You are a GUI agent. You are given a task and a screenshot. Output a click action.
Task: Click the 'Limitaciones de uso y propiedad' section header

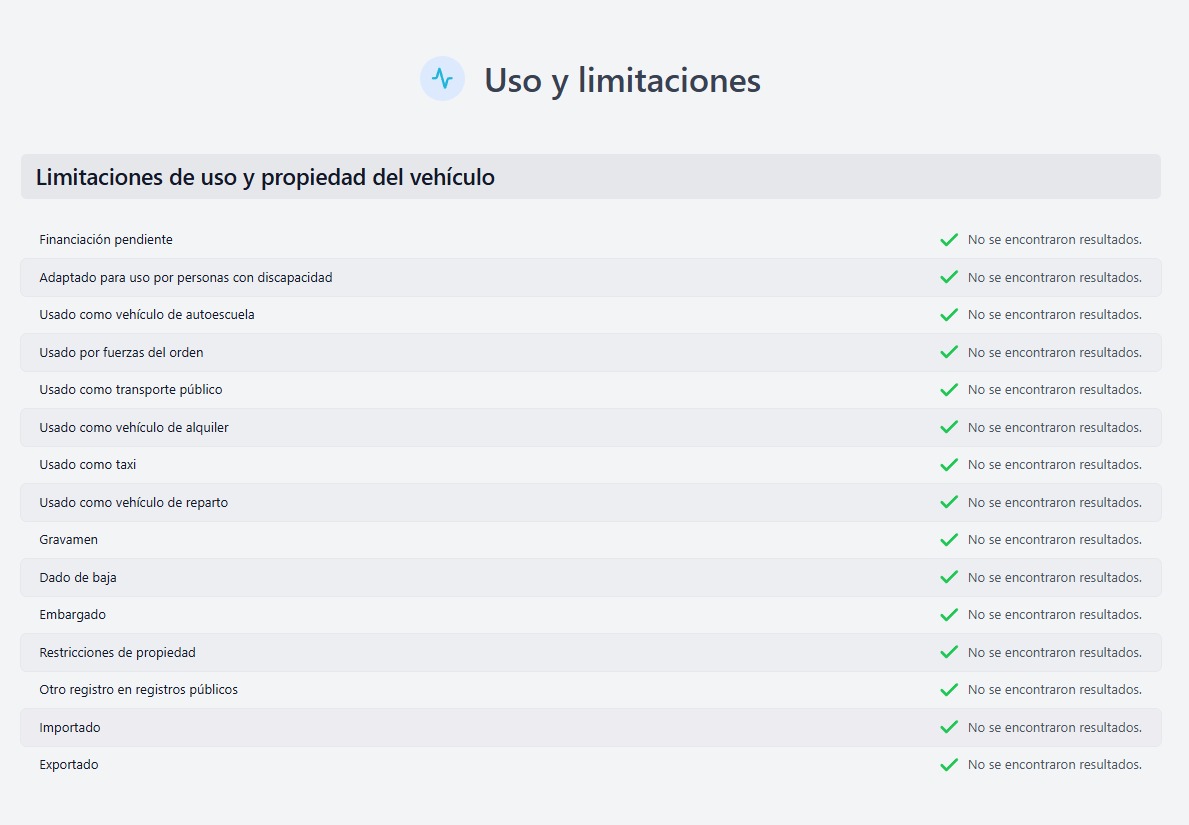[x=265, y=178]
